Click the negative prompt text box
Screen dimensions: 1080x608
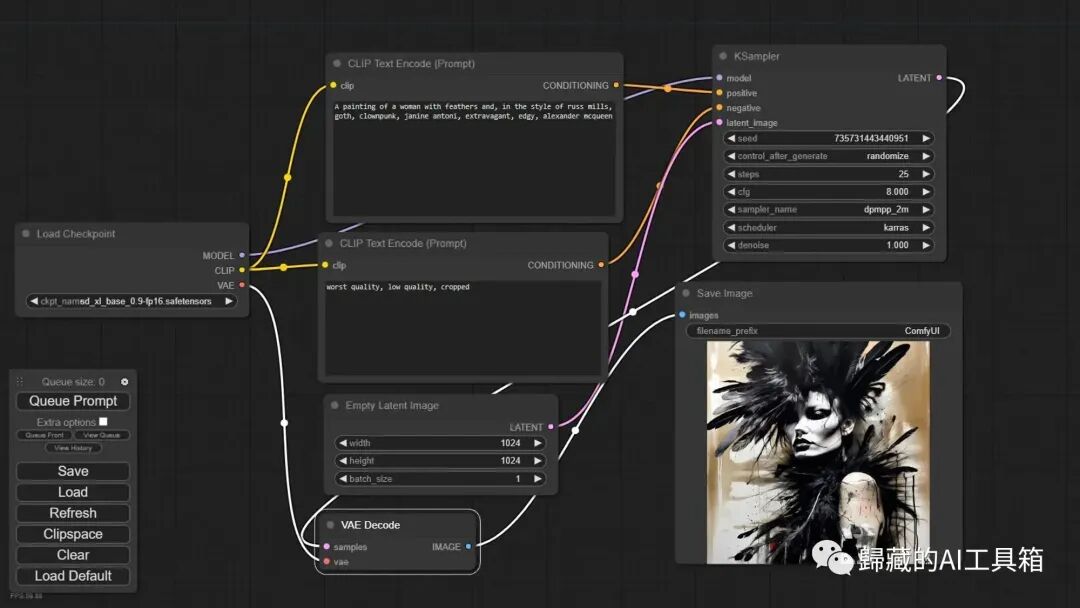463,327
